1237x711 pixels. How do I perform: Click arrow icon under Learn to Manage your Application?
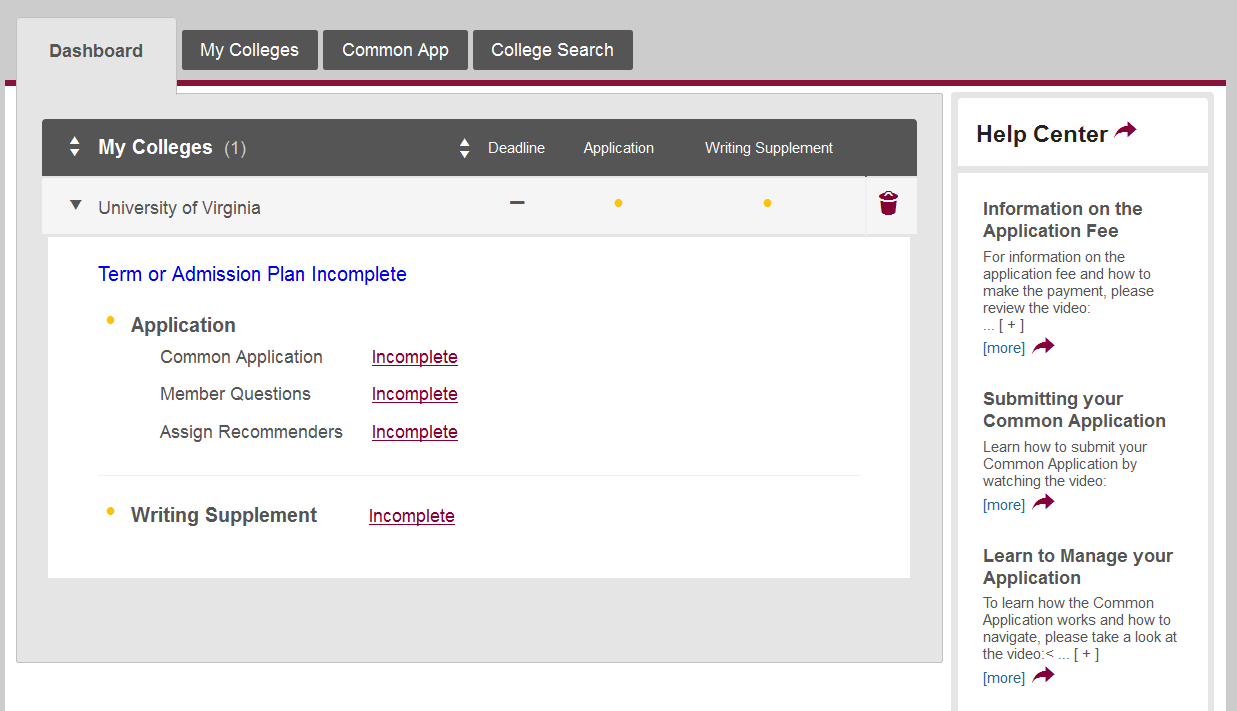(x=1043, y=676)
